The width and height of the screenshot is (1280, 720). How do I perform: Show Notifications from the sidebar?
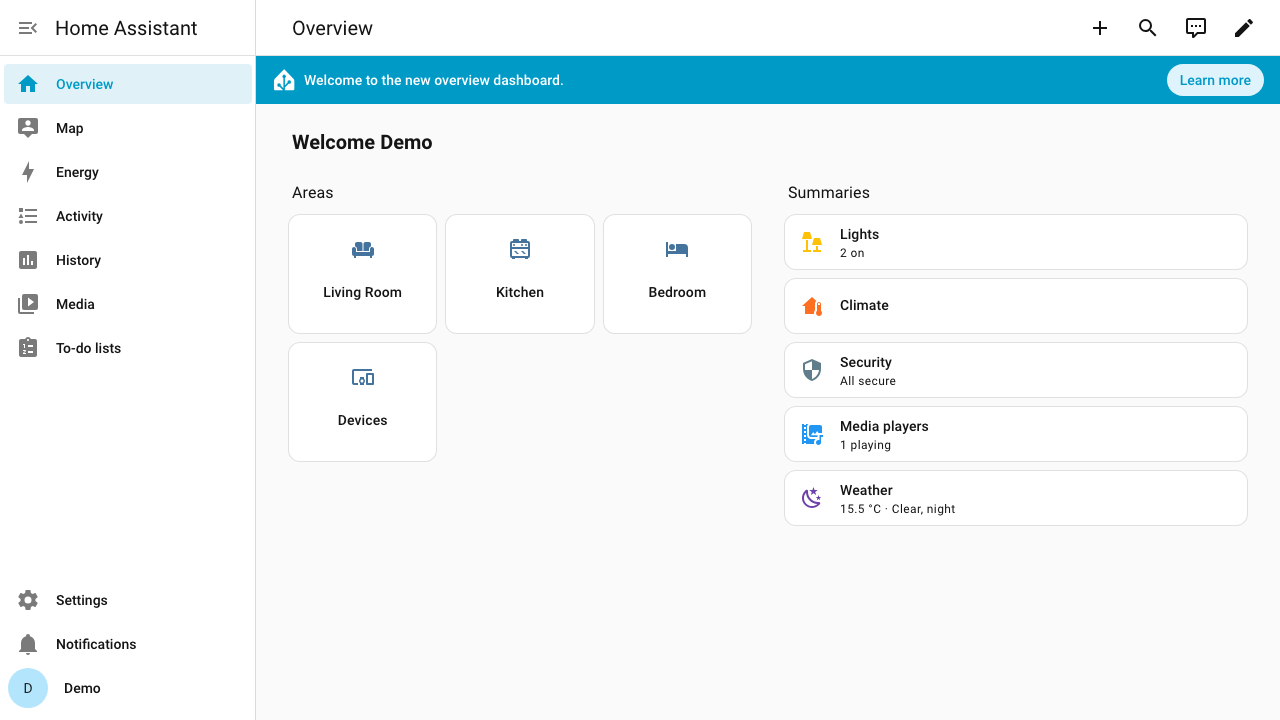pos(128,644)
